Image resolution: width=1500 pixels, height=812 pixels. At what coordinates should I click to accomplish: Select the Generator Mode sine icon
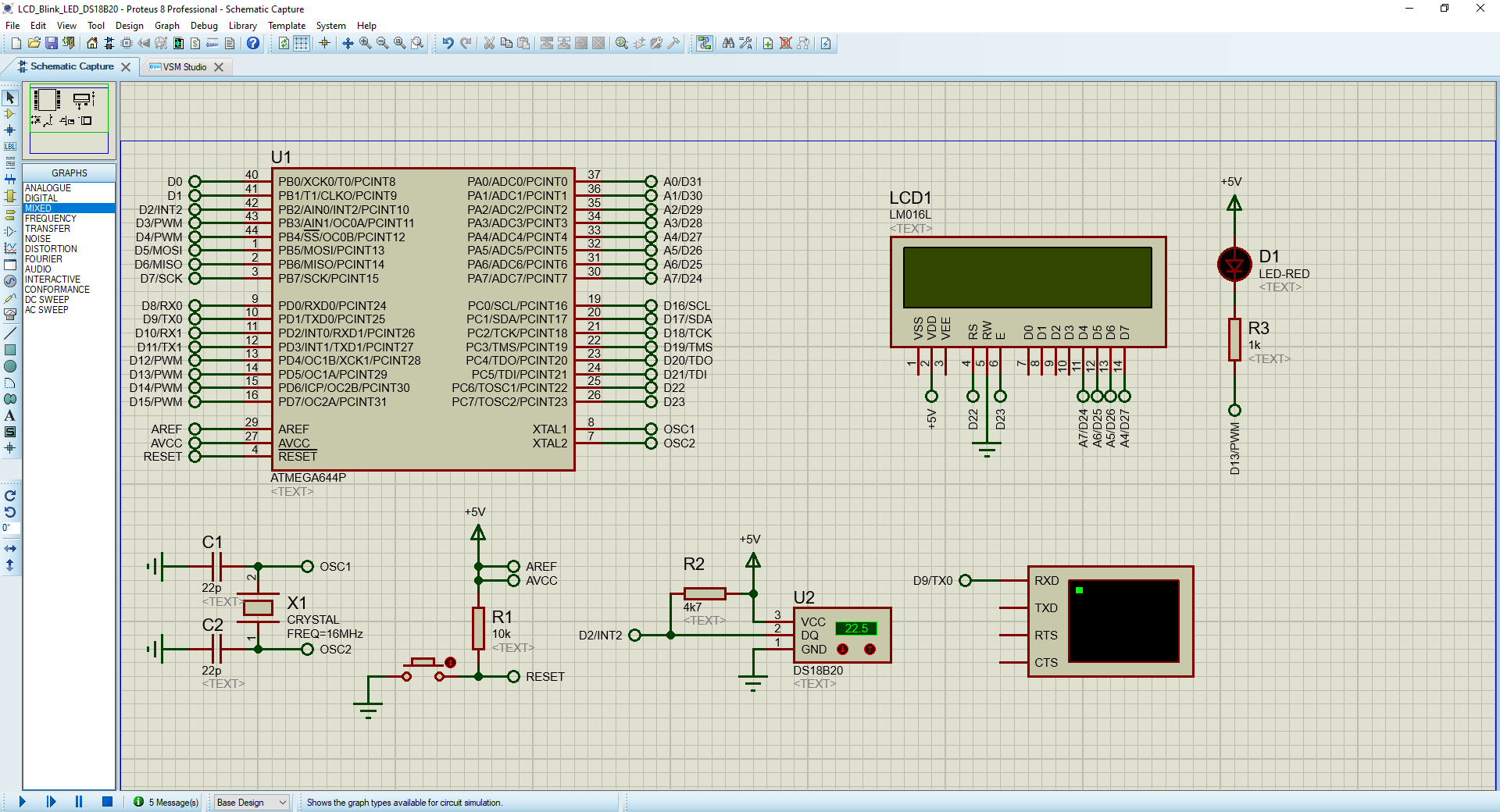[10, 281]
